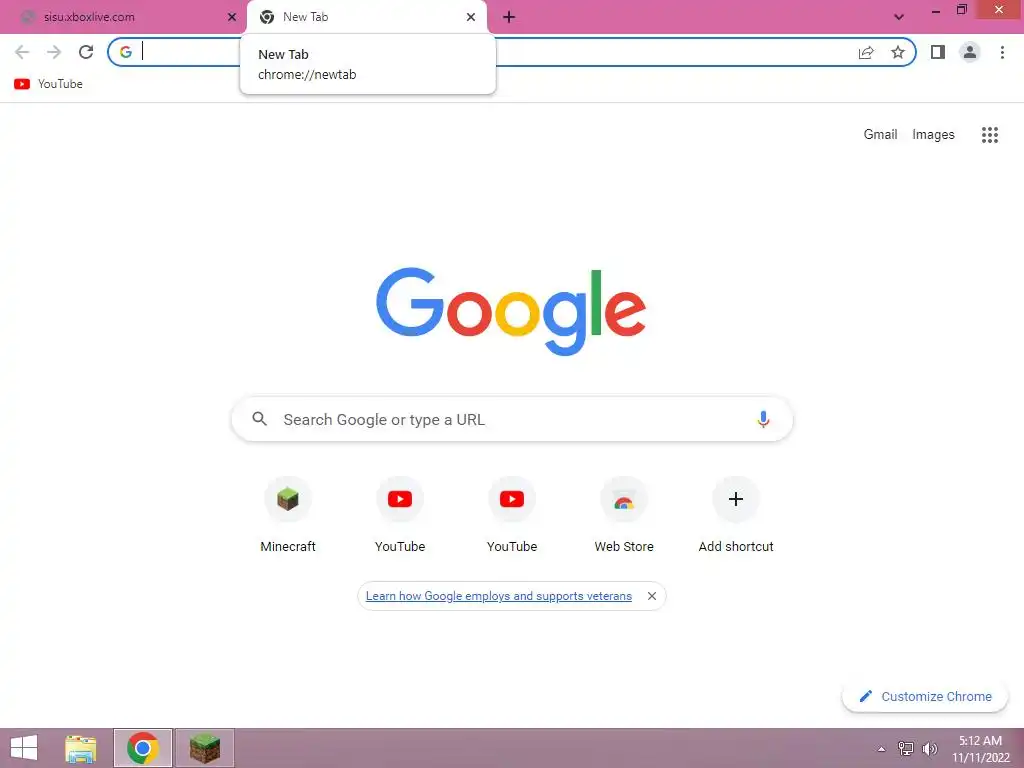Open the Google apps grid

[x=990, y=135]
